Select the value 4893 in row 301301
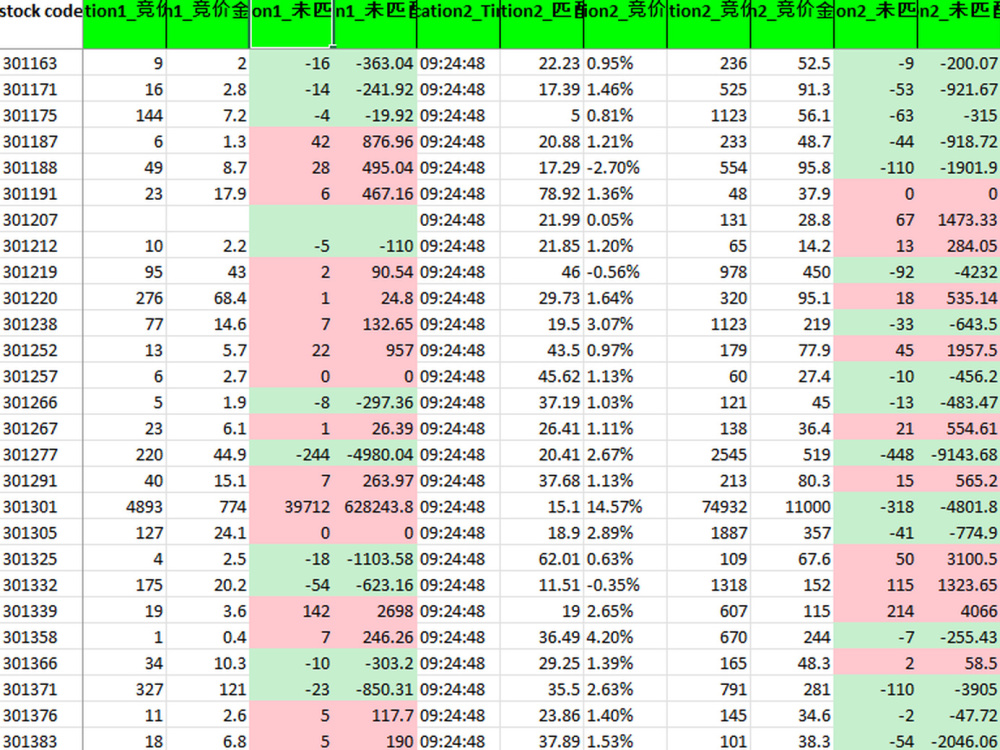 [124, 507]
